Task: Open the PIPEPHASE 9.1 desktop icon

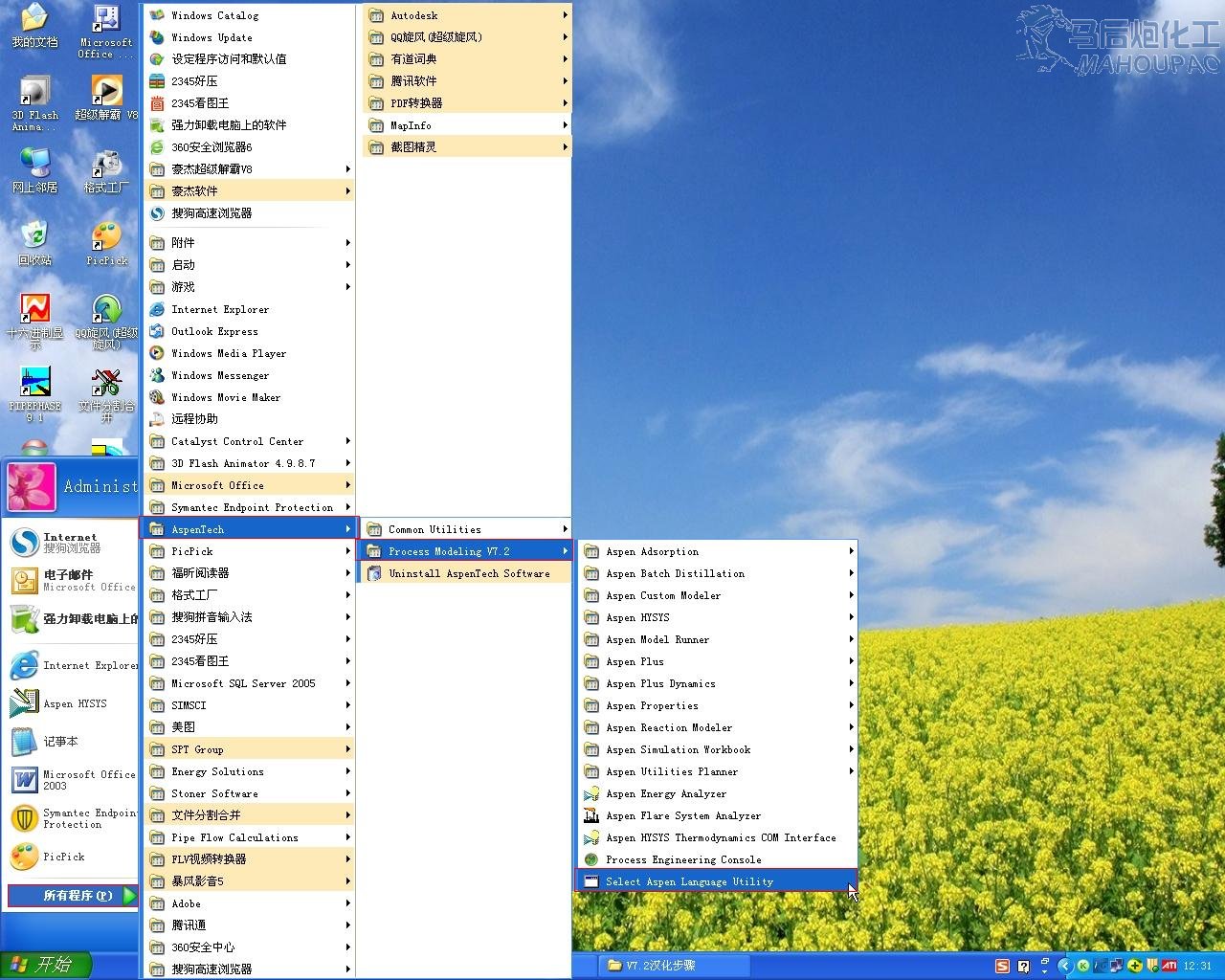Action: (x=34, y=395)
